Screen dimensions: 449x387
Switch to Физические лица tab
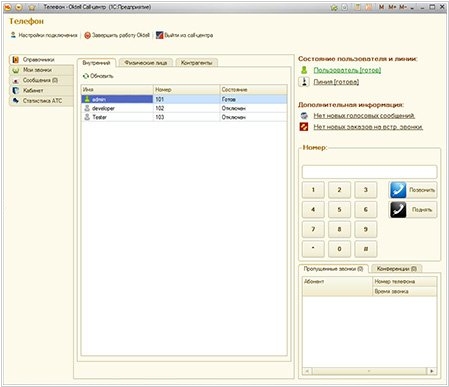[x=146, y=63]
